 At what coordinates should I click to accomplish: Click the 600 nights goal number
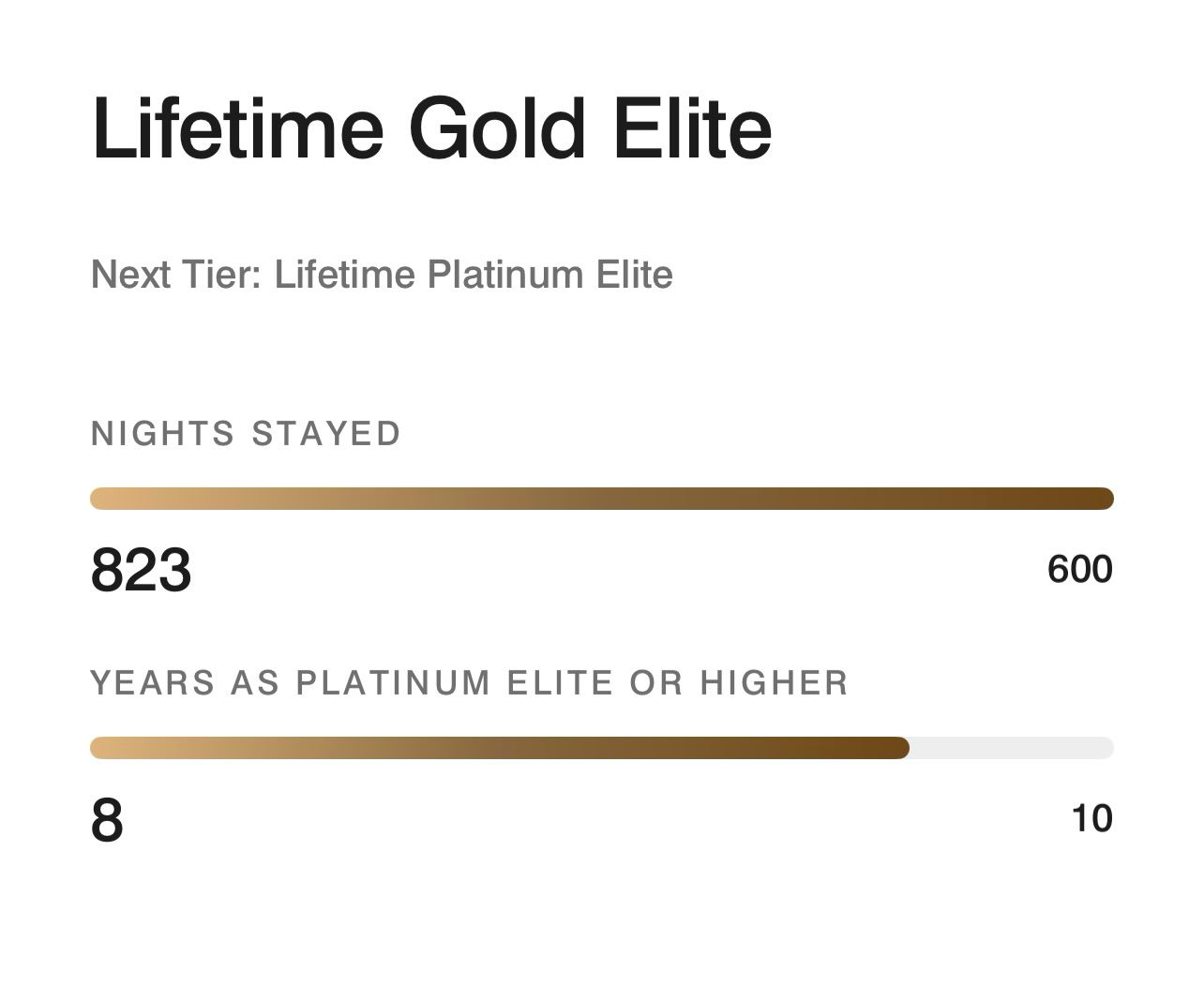coord(1080,570)
